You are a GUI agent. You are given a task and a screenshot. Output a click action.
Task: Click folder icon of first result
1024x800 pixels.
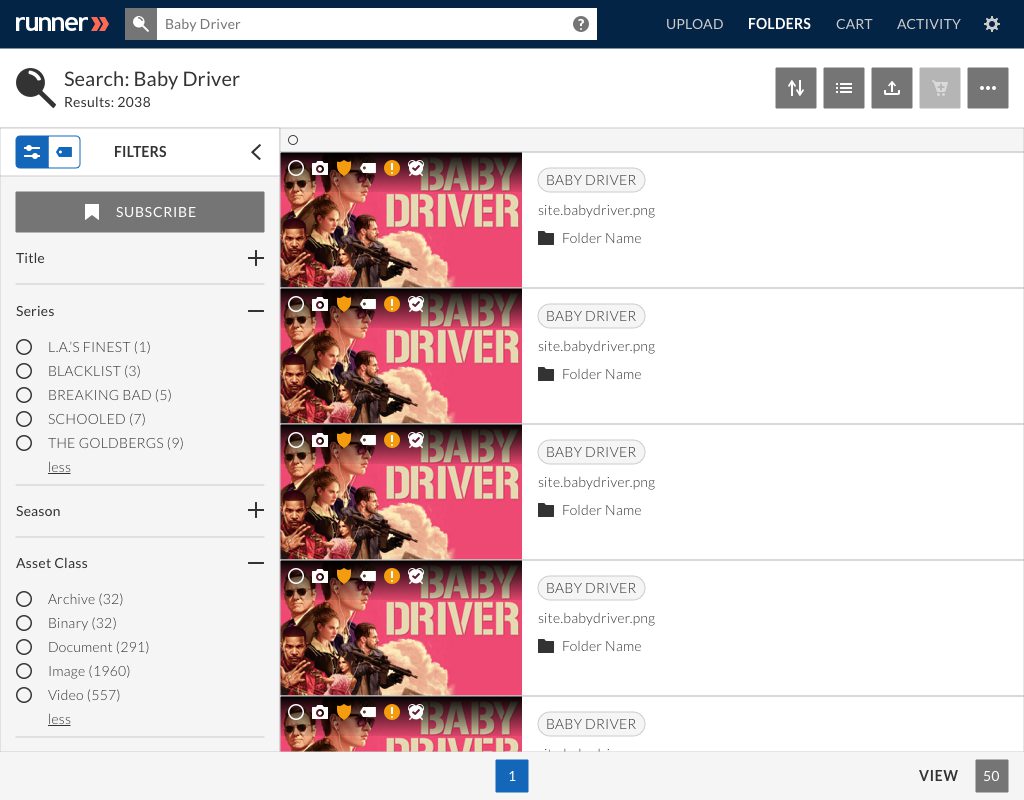click(546, 238)
